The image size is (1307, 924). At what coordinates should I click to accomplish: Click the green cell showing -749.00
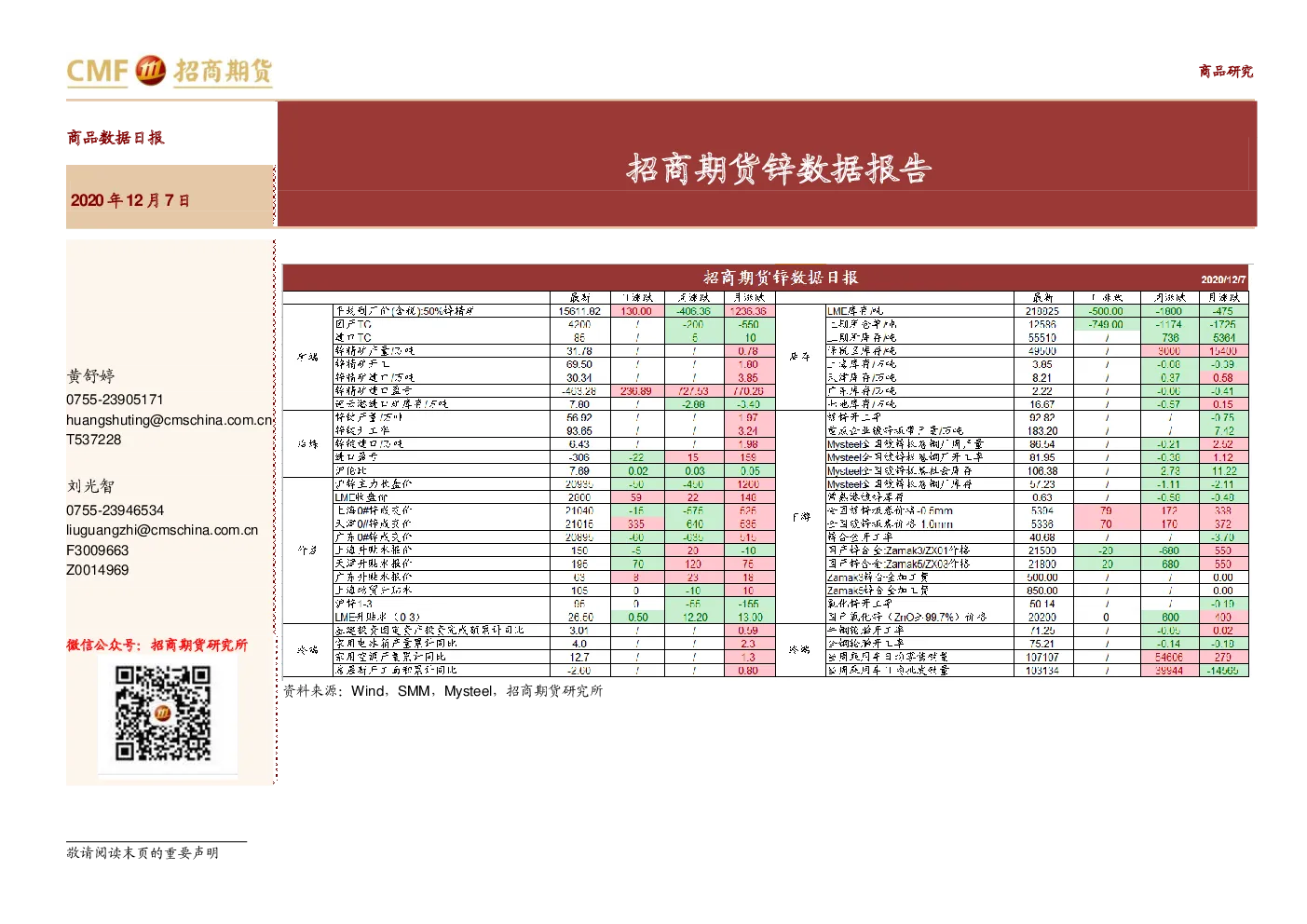tap(1107, 325)
